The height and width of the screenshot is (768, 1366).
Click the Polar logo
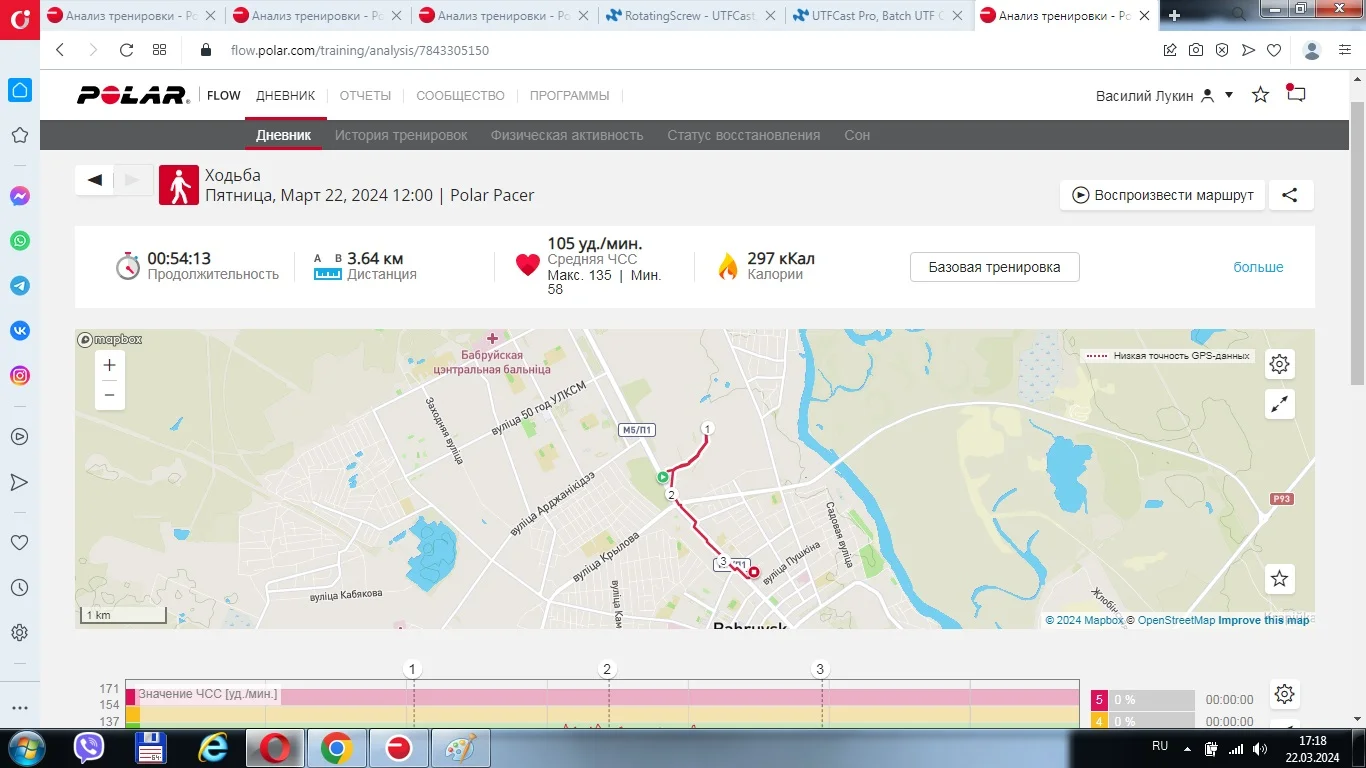(133, 95)
